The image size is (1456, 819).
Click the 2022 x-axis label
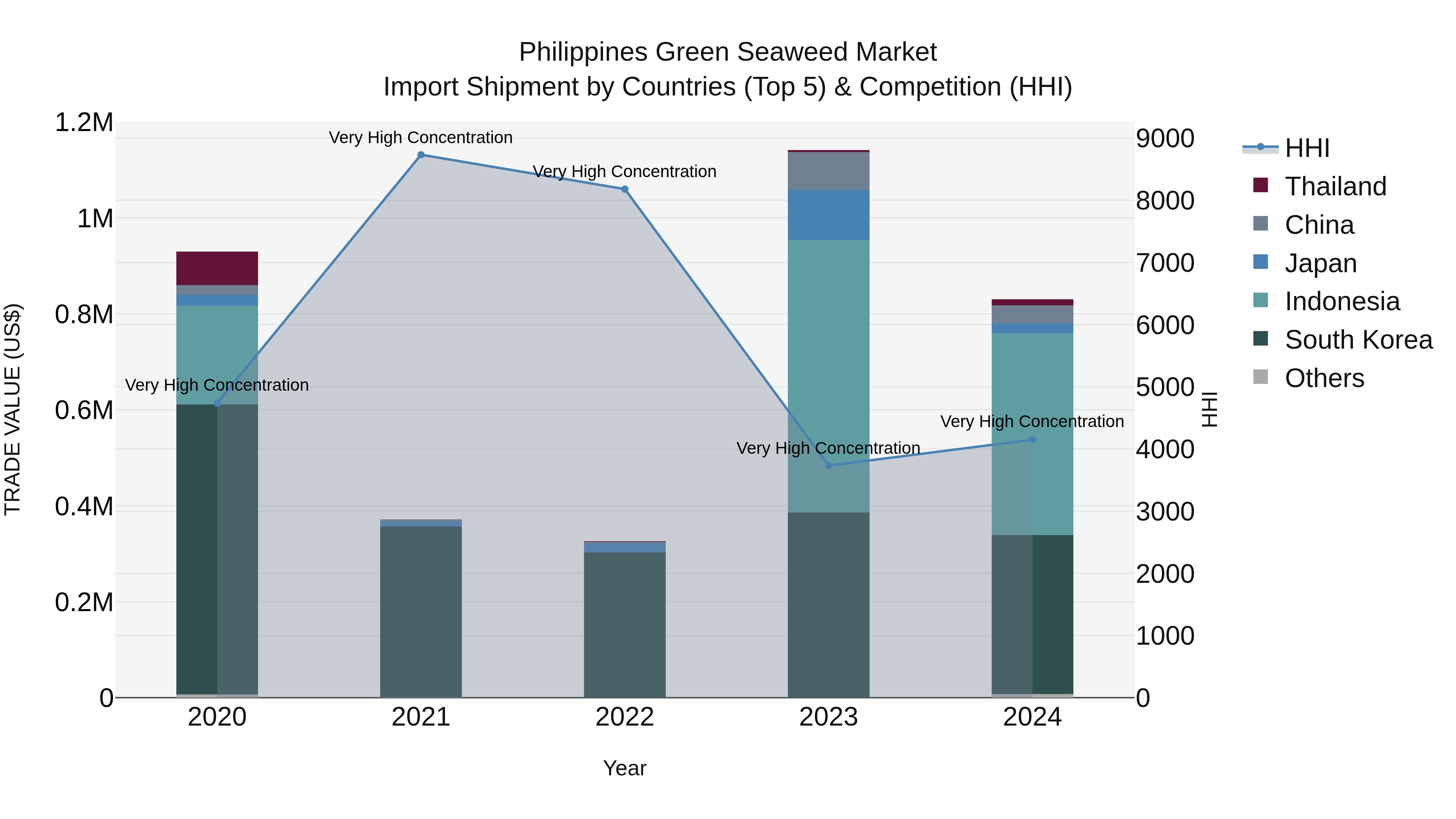coord(624,717)
